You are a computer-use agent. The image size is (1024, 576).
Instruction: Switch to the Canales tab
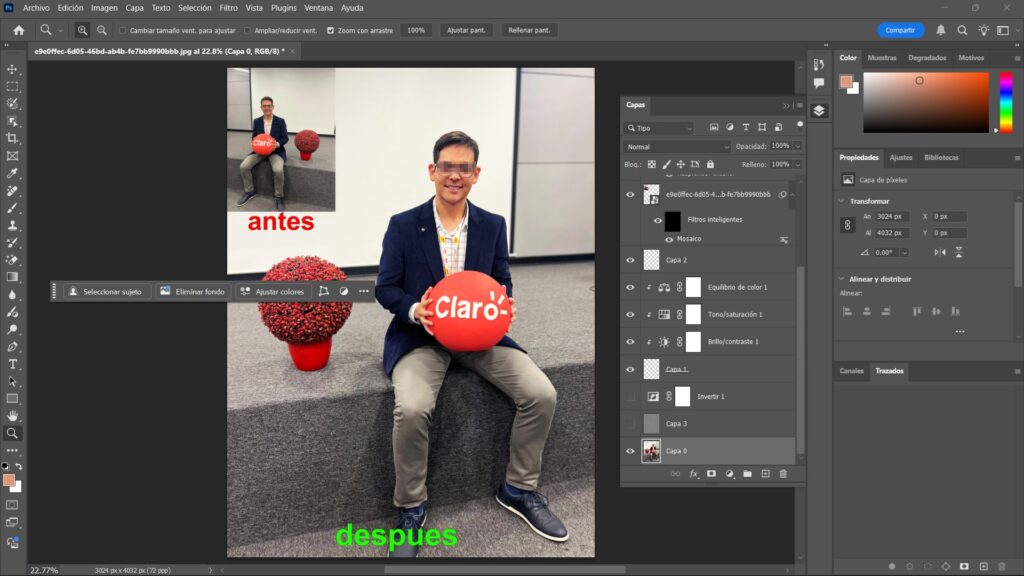click(x=851, y=371)
